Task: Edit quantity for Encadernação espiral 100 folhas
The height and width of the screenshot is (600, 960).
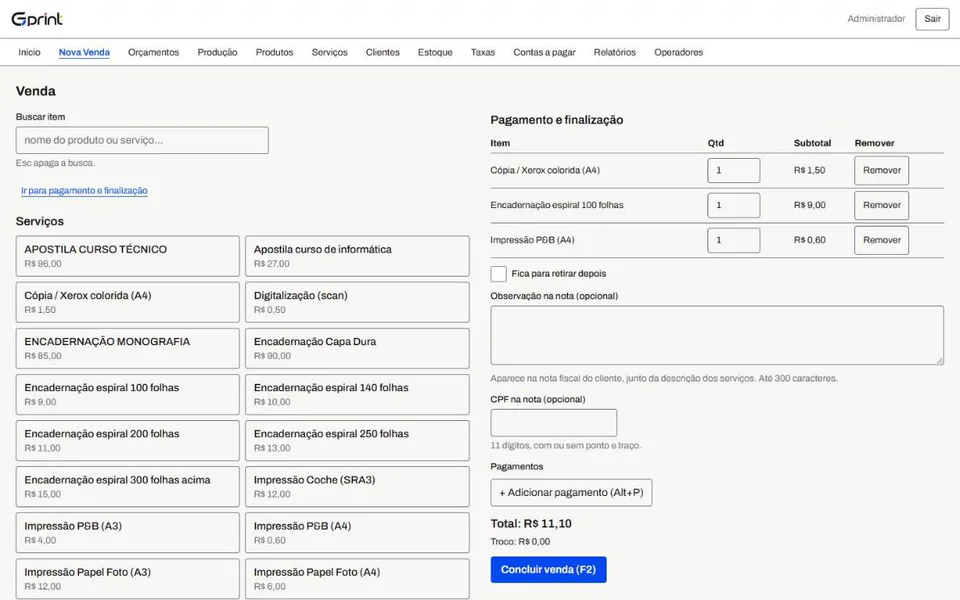Action: pos(733,205)
